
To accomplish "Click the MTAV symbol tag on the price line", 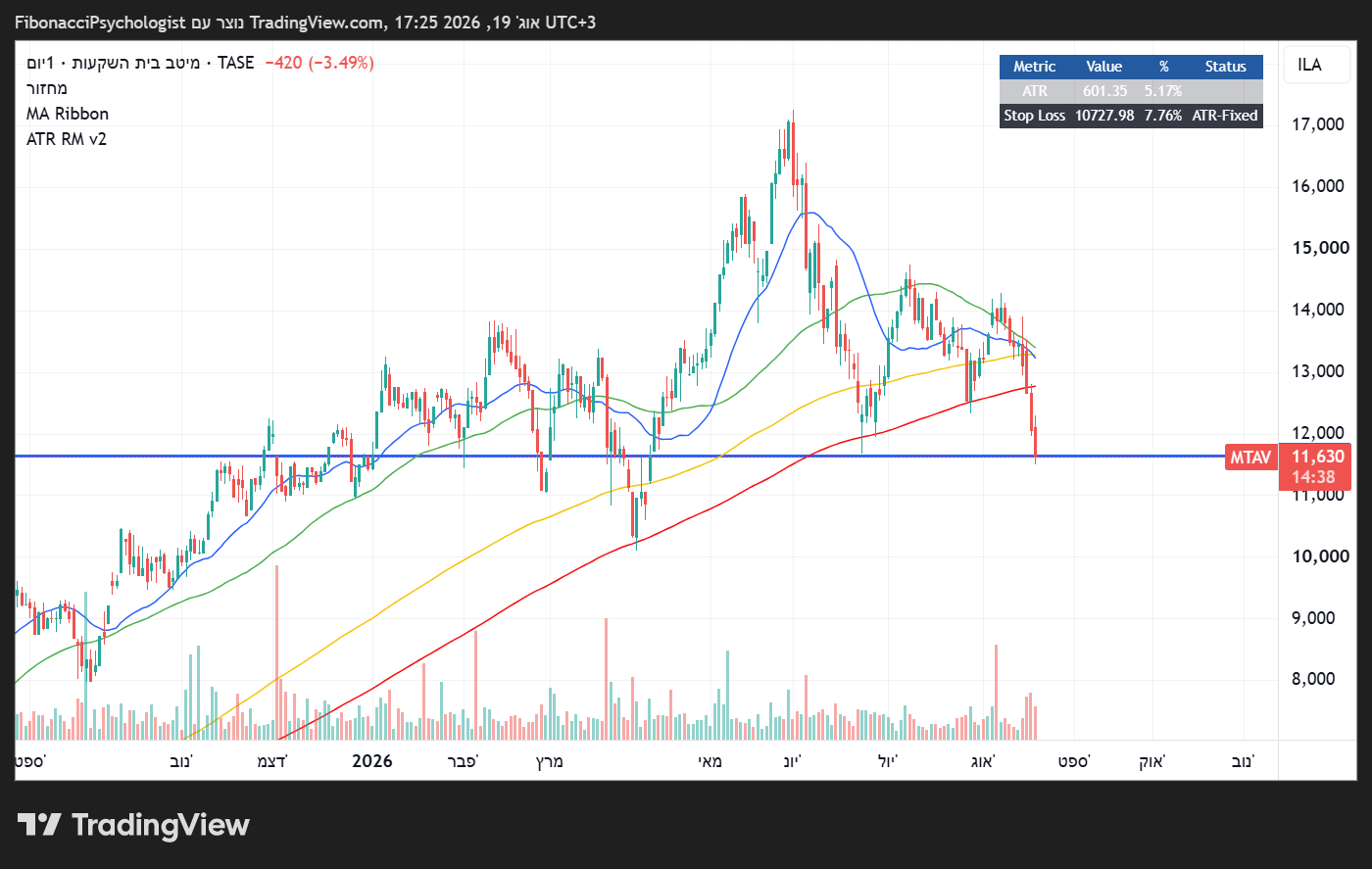I will pyautogui.click(x=1251, y=457).
